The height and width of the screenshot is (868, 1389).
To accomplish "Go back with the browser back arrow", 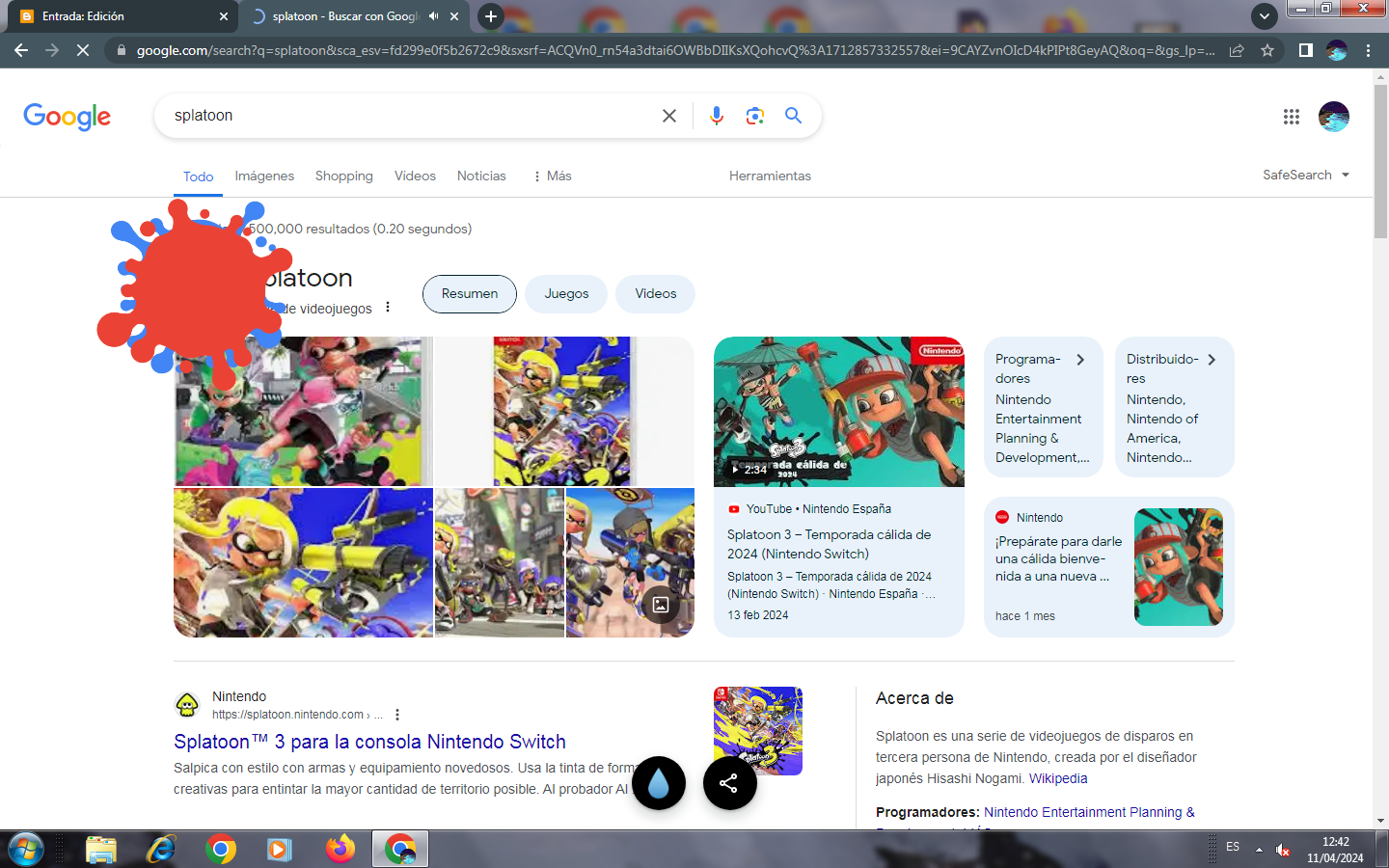I will (x=21, y=50).
